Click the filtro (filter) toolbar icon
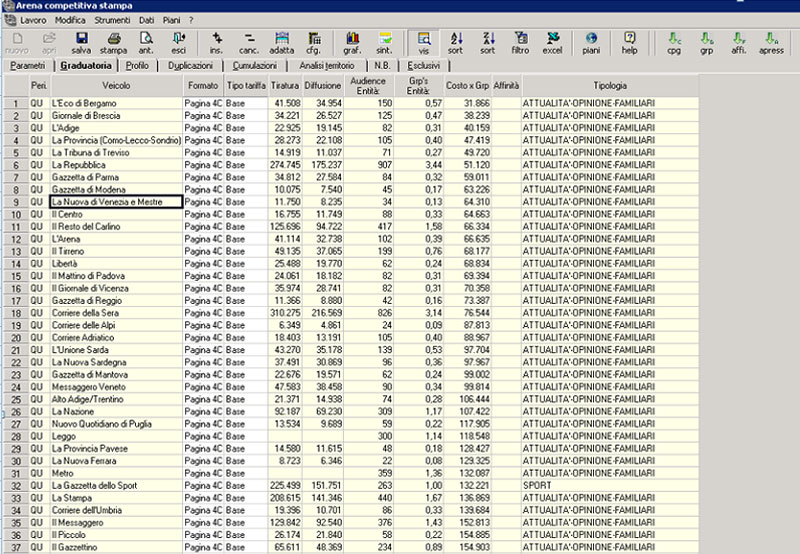Image resolution: width=800 pixels, height=554 pixels. coord(520,42)
